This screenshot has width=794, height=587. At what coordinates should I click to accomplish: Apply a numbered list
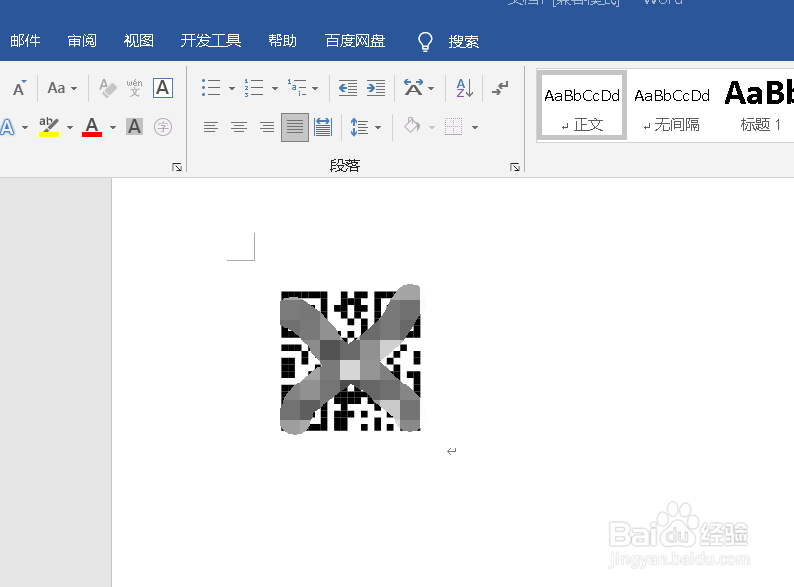[x=254, y=88]
